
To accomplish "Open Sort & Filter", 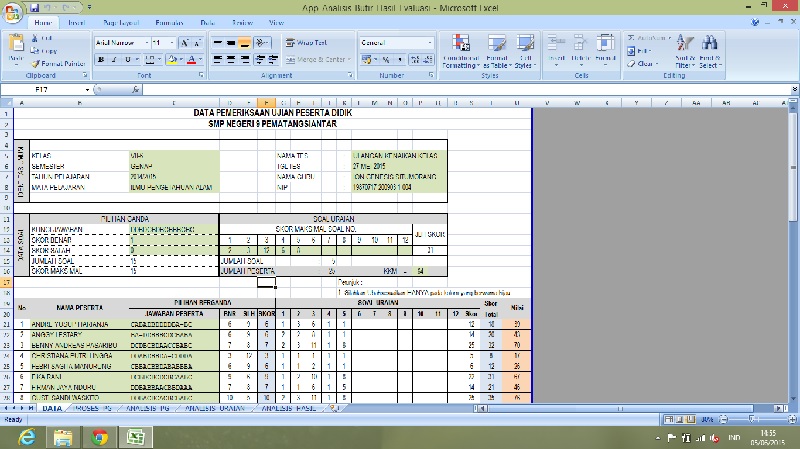I will 685,51.
